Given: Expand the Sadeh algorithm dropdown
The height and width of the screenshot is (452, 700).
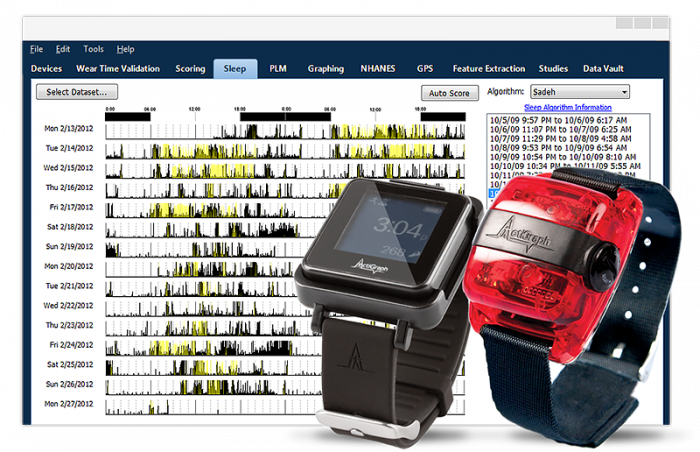Looking at the screenshot, I should (x=580, y=92).
